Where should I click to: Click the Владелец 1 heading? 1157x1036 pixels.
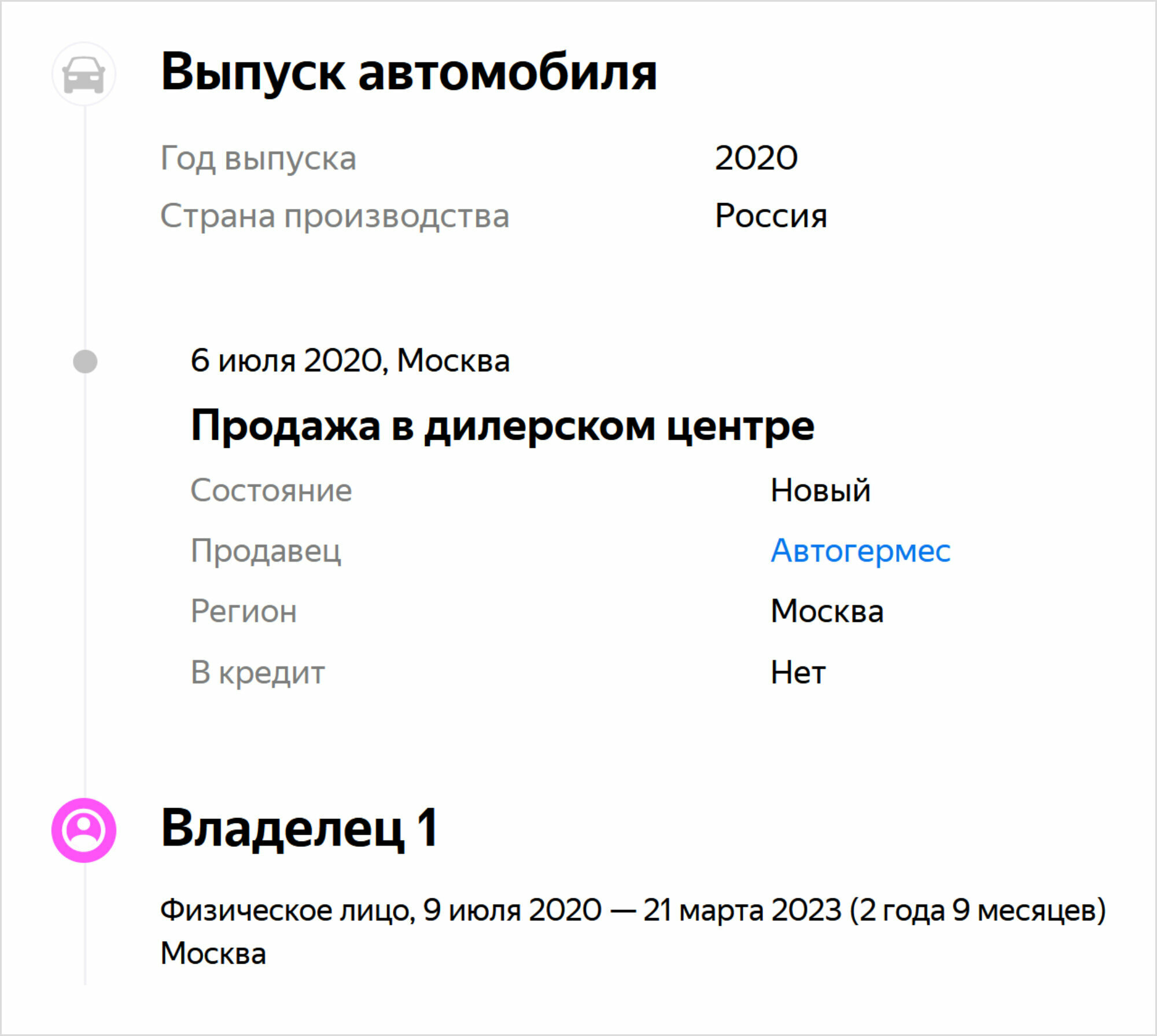coord(299,829)
